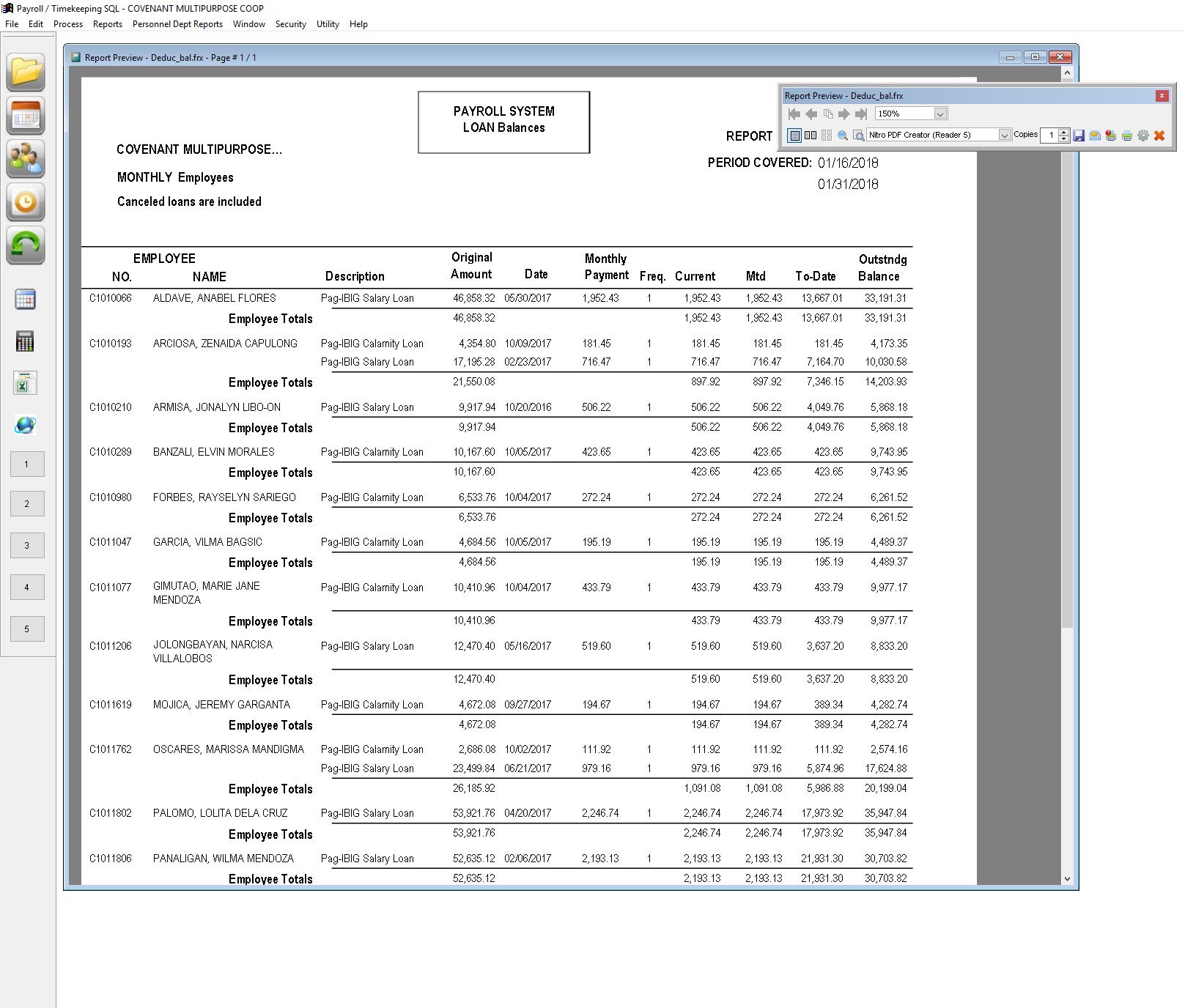This screenshot has width=1185, height=1008.
Task: Click the report vertical scrollbar down arrow
Action: tap(1067, 878)
